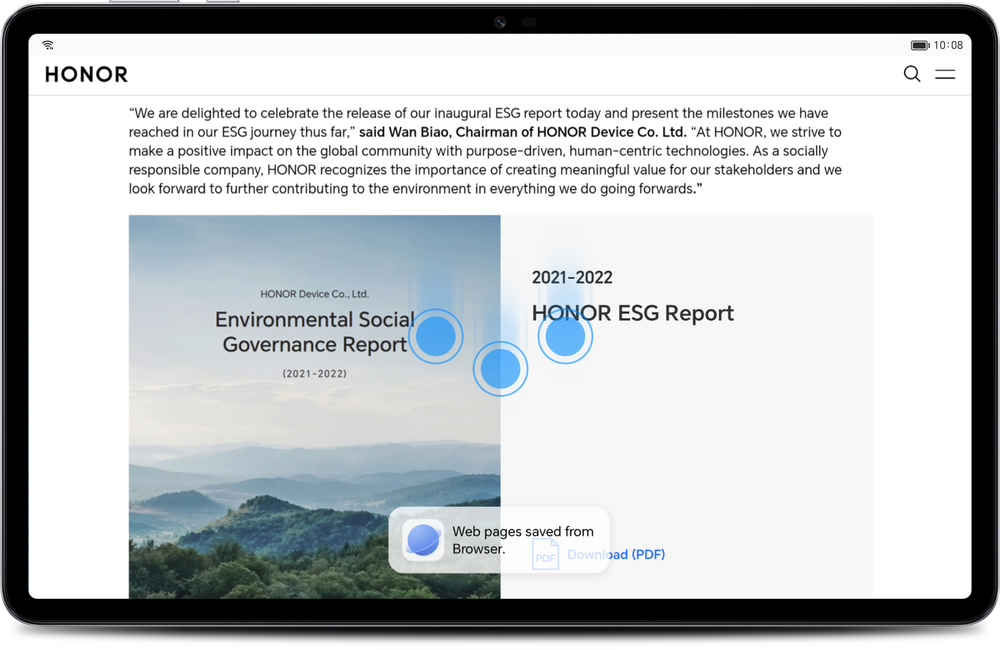Tap the Browser app icon in the notification
1000x650 pixels.
click(x=423, y=540)
